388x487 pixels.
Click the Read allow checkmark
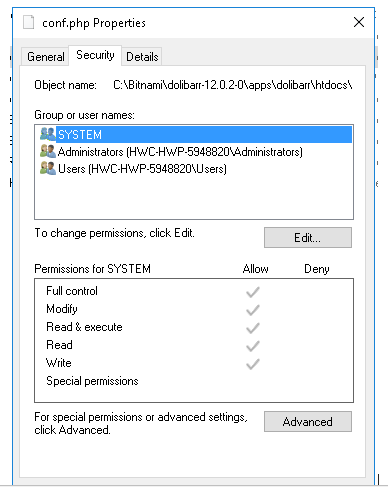pos(253,346)
